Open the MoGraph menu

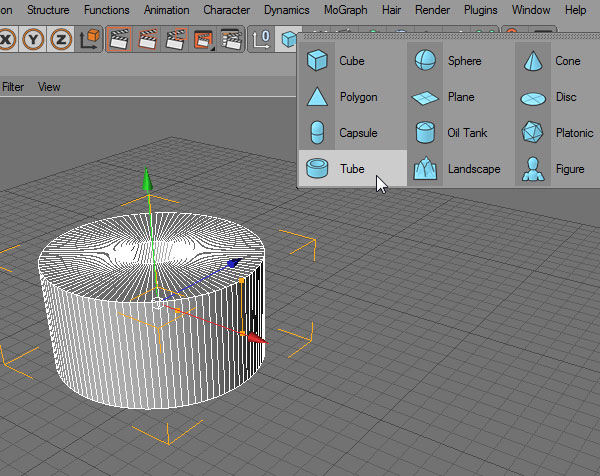tap(346, 10)
